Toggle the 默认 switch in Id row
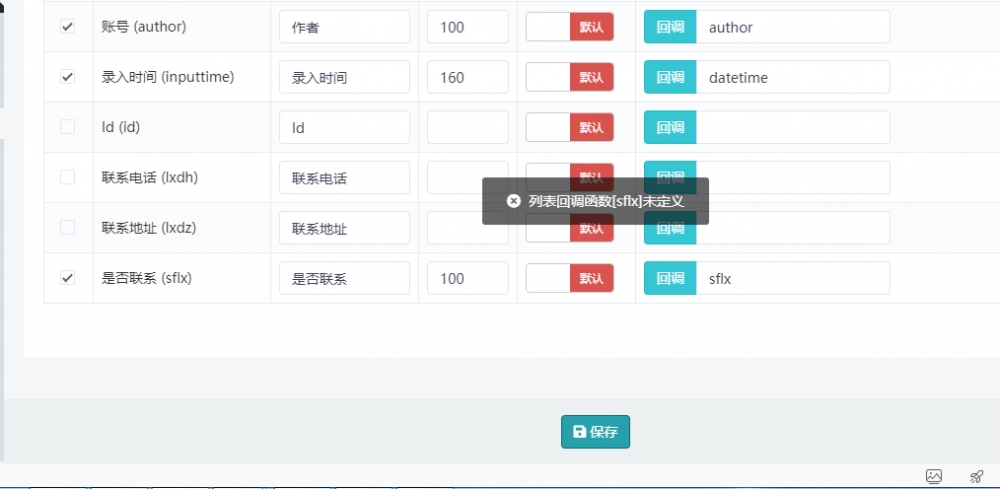 [x=570, y=128]
